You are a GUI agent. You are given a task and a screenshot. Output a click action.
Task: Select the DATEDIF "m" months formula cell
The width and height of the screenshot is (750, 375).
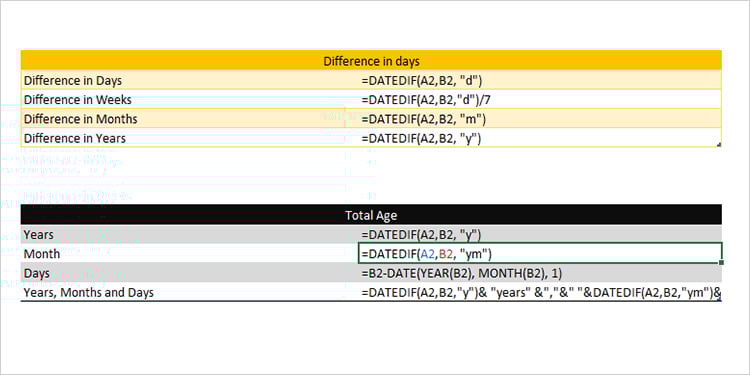[540, 119]
